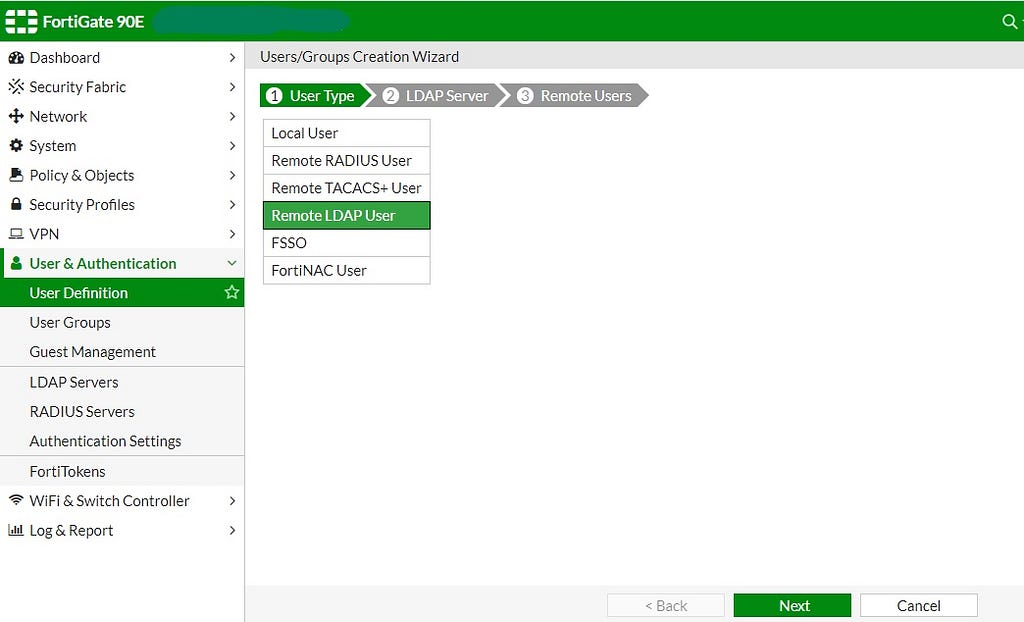Click the Policy & Objects icon

pyautogui.click(x=16, y=175)
